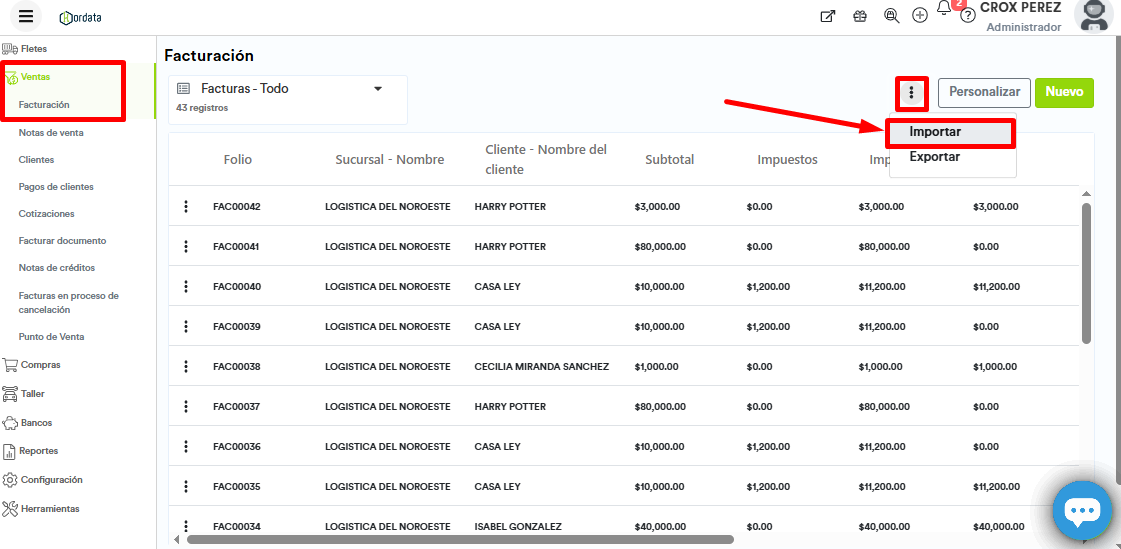The width and height of the screenshot is (1121, 549).
Task: Select Exportar from the menu
Action: (935, 157)
